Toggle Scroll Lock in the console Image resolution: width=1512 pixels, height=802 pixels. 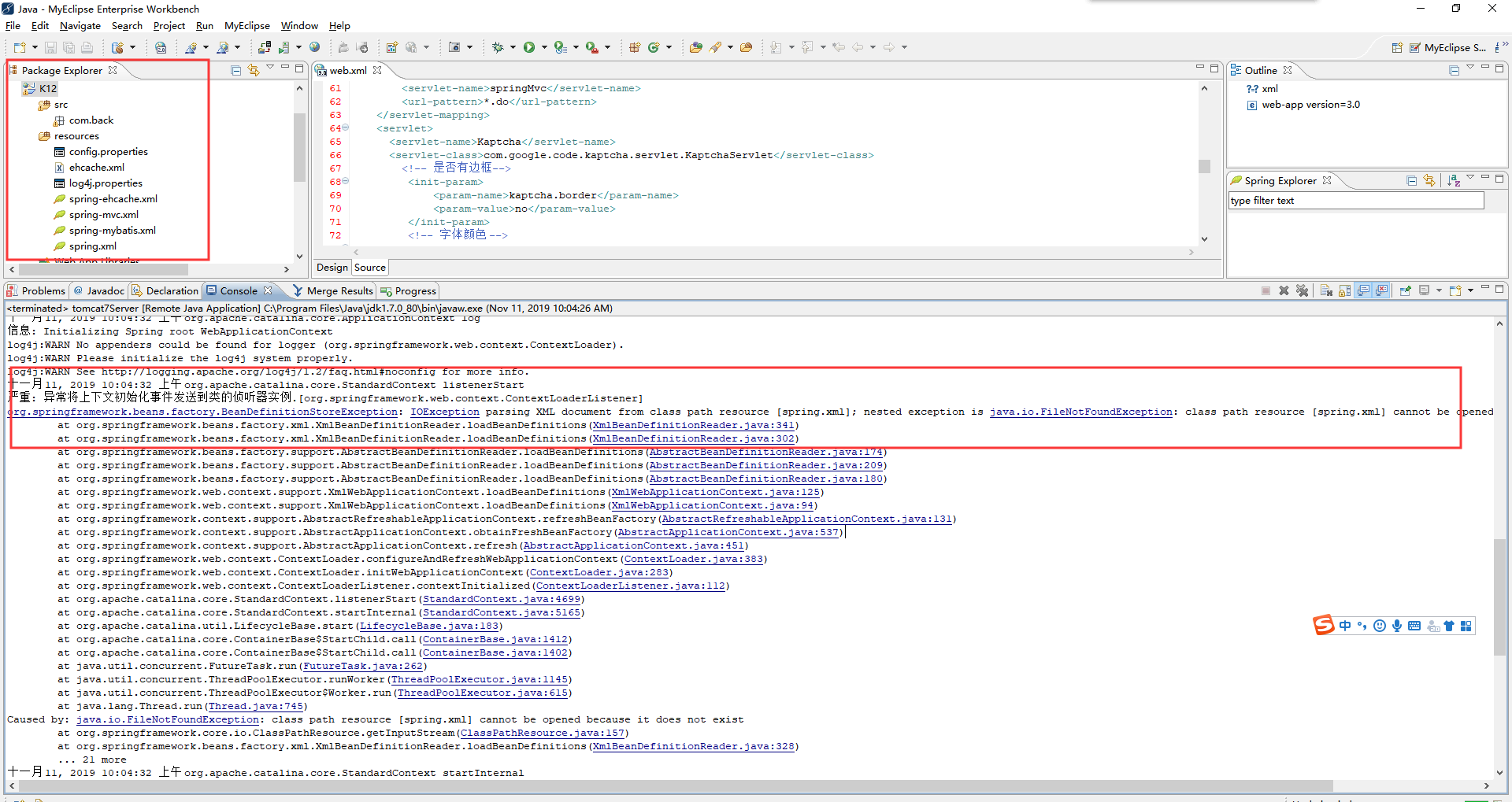click(1344, 290)
